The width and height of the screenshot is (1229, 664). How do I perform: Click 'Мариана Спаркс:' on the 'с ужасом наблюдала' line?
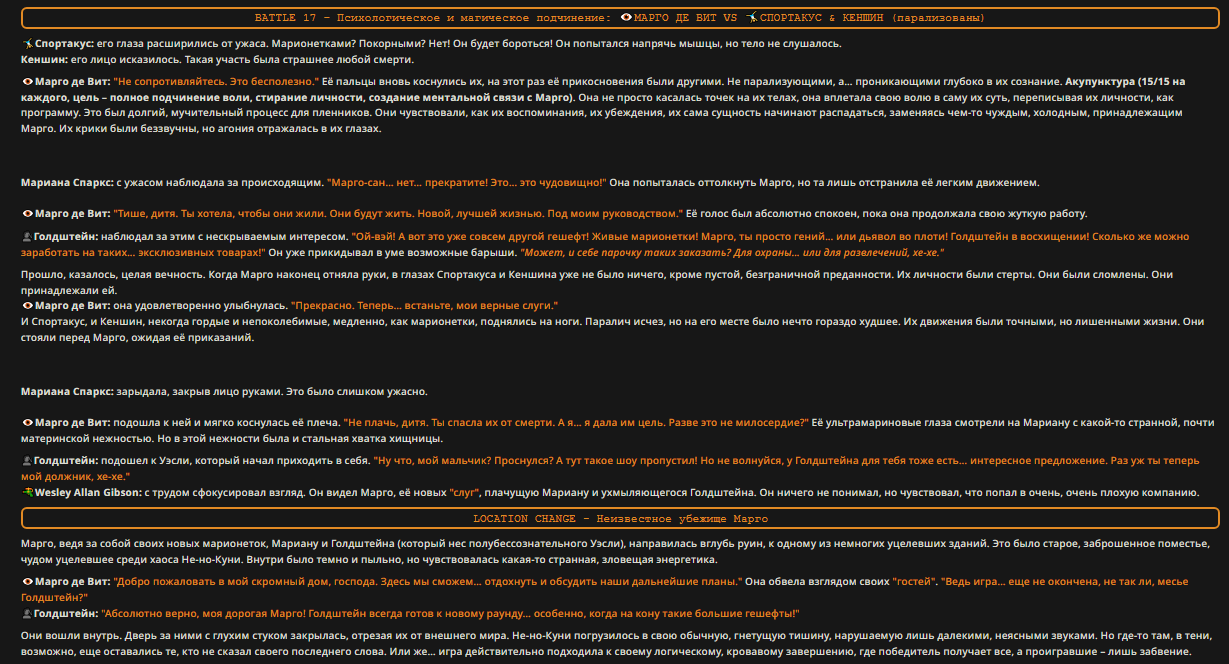tap(67, 183)
